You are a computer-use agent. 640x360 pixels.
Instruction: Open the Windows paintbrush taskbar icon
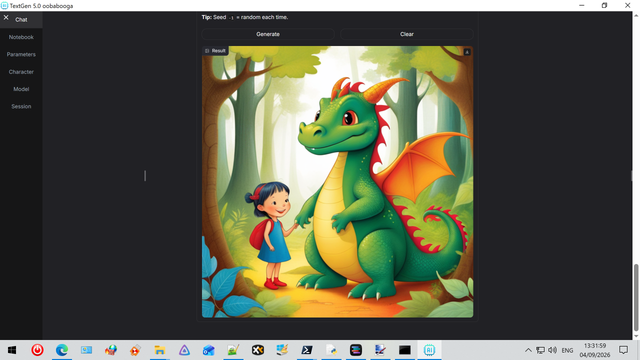(x=282, y=350)
